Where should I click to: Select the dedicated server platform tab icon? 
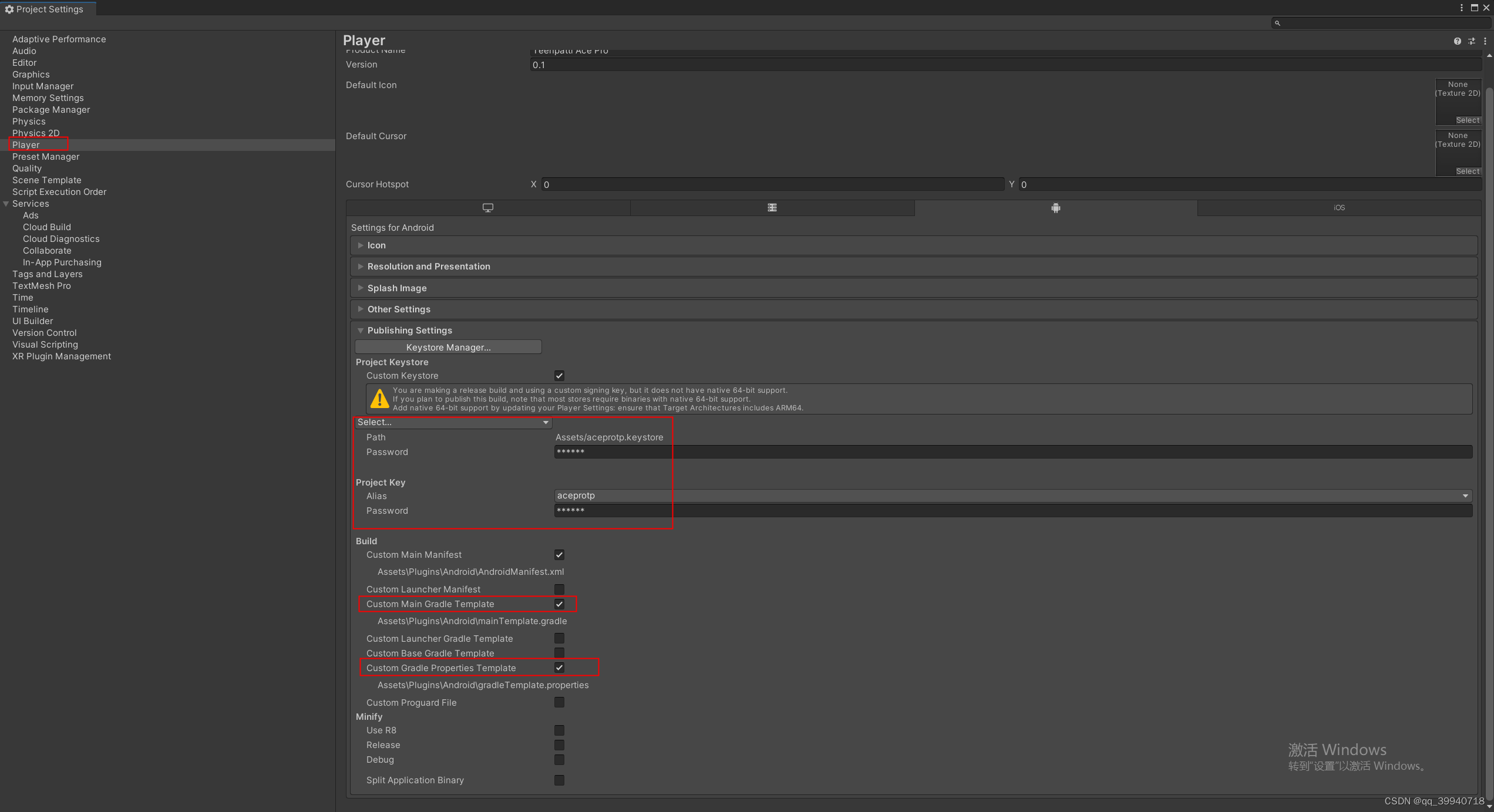pyautogui.click(x=772, y=208)
